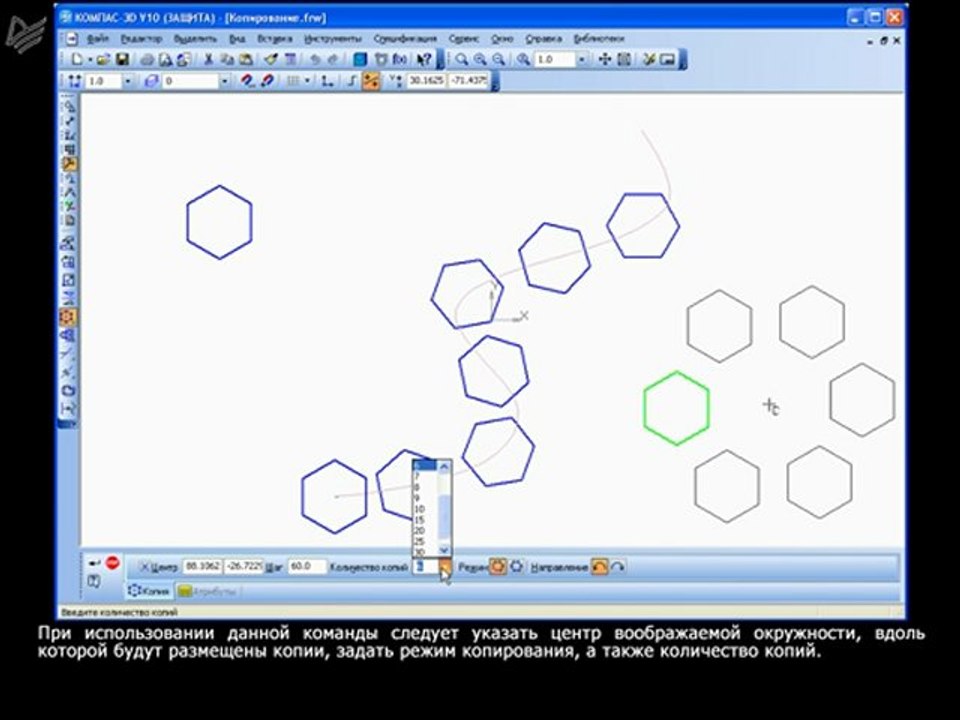Cut selection with the scissors icon
Screen dimensions: 960x720
(208, 59)
